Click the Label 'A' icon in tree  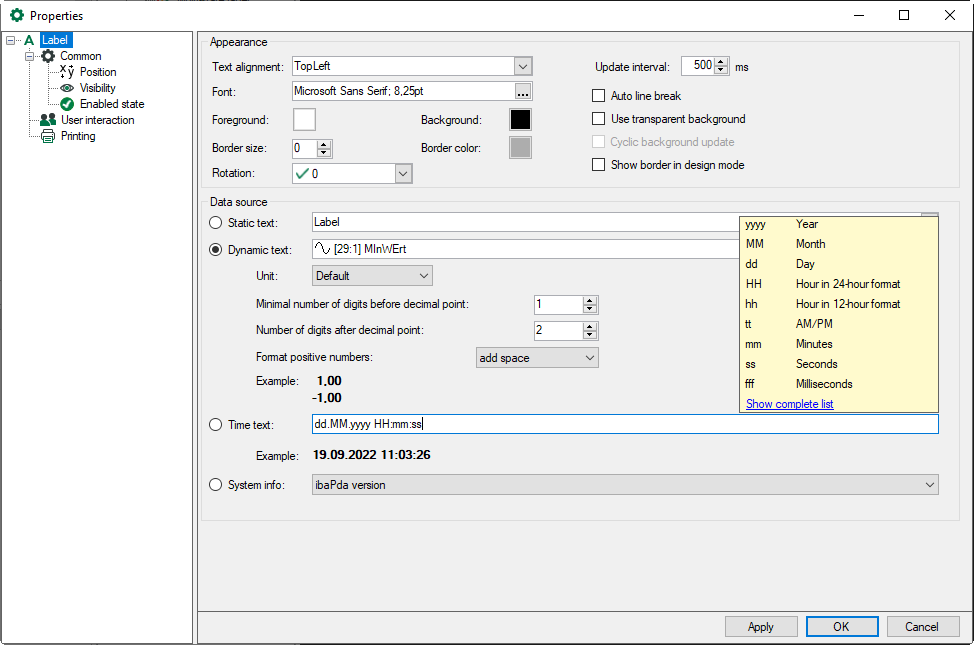(29, 40)
